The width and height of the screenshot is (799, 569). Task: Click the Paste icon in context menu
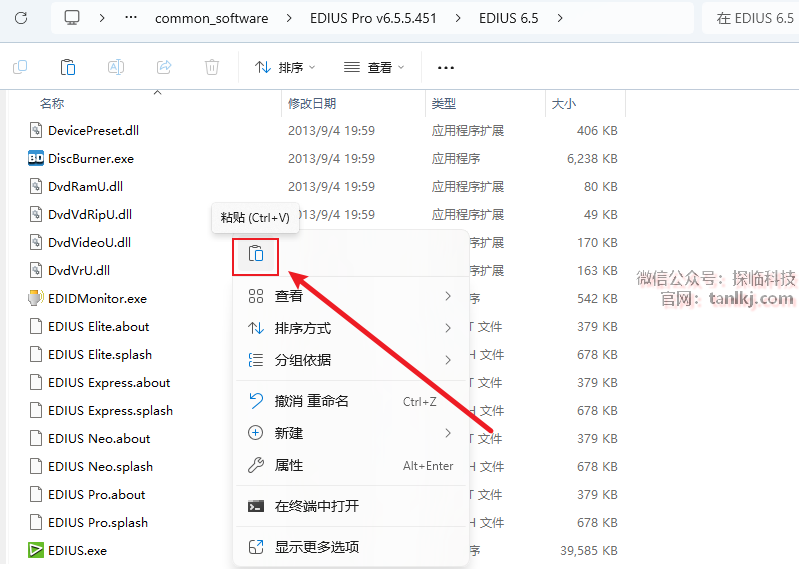[255, 254]
